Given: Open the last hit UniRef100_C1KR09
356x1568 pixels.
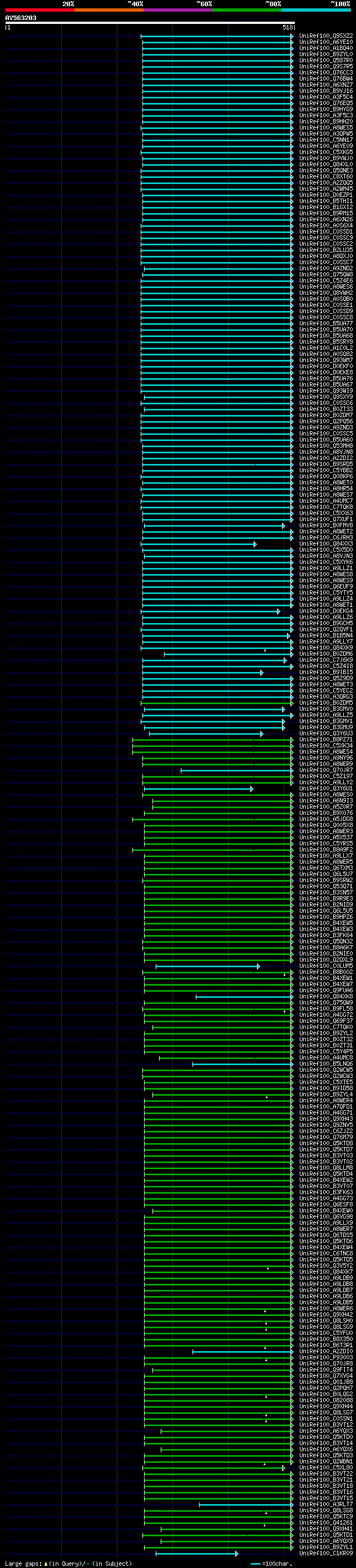Looking at the screenshot, I should (326, 1553).
